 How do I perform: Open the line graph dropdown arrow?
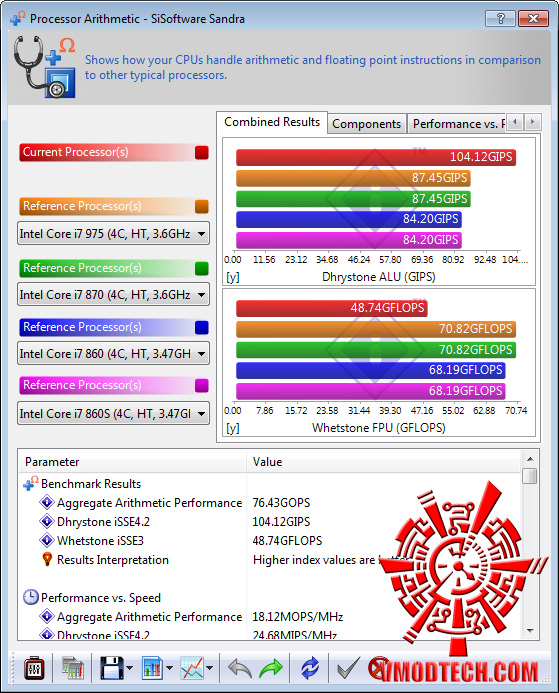(209, 668)
